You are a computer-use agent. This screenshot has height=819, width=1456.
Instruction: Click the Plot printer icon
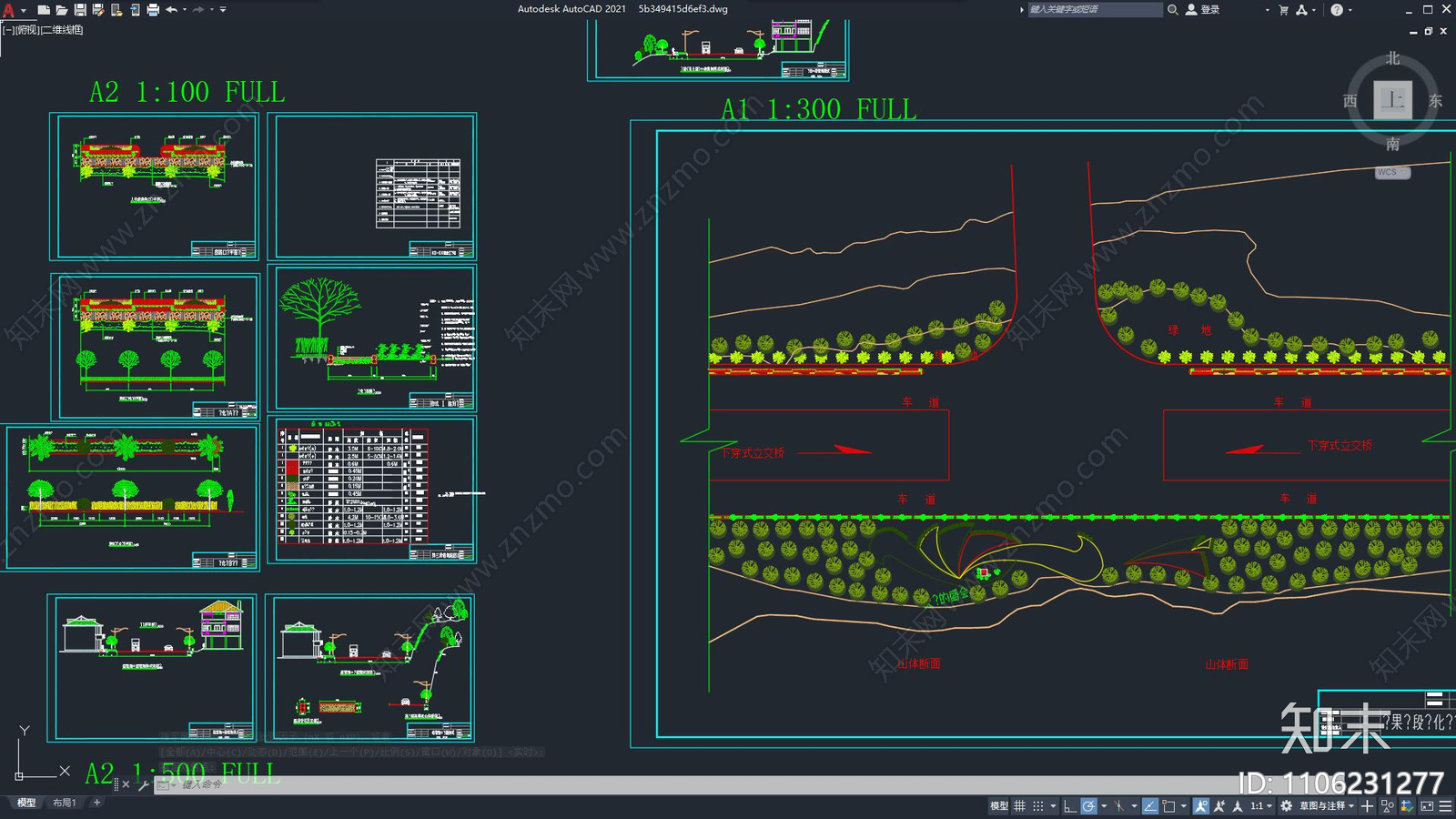click(153, 10)
